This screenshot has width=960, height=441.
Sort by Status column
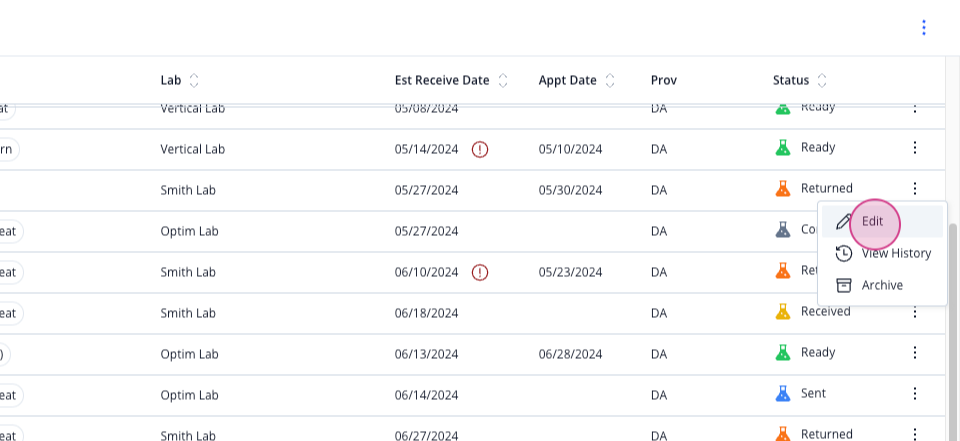(822, 80)
